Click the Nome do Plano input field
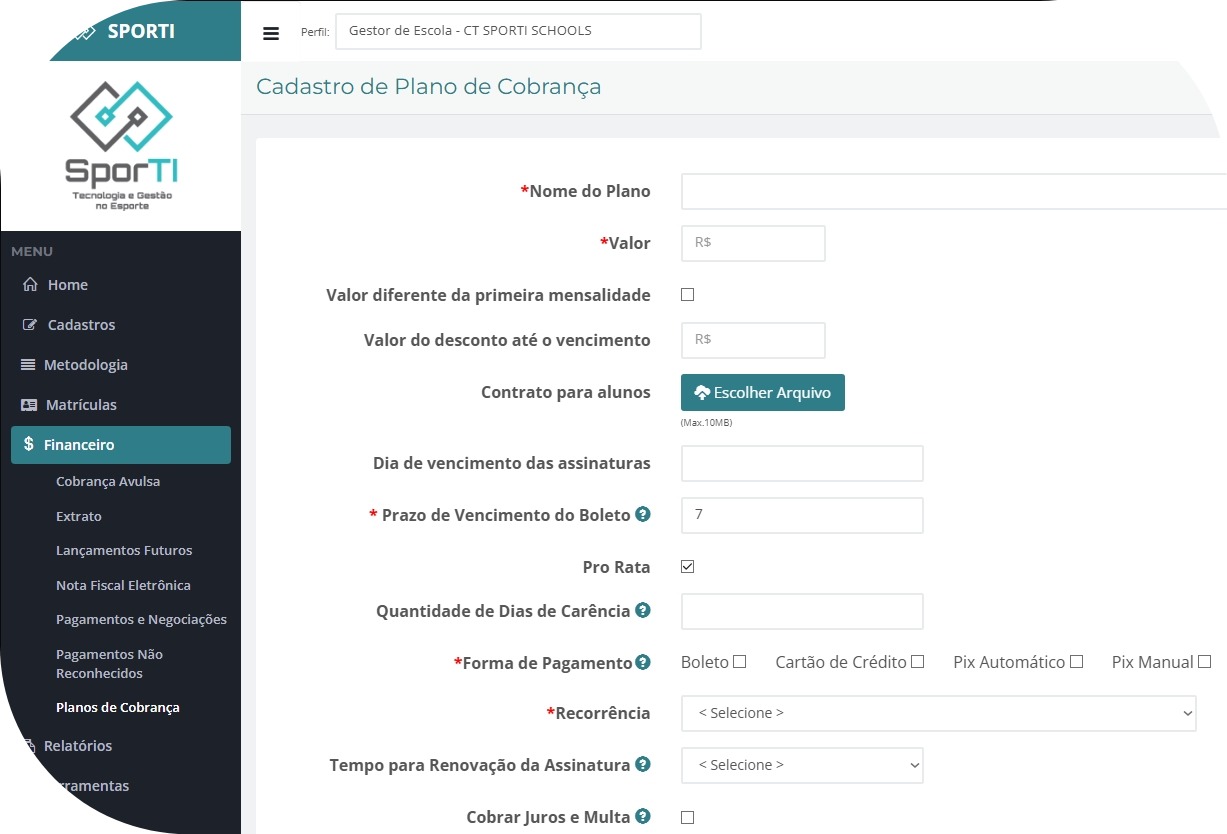1227x834 pixels. [x=953, y=191]
